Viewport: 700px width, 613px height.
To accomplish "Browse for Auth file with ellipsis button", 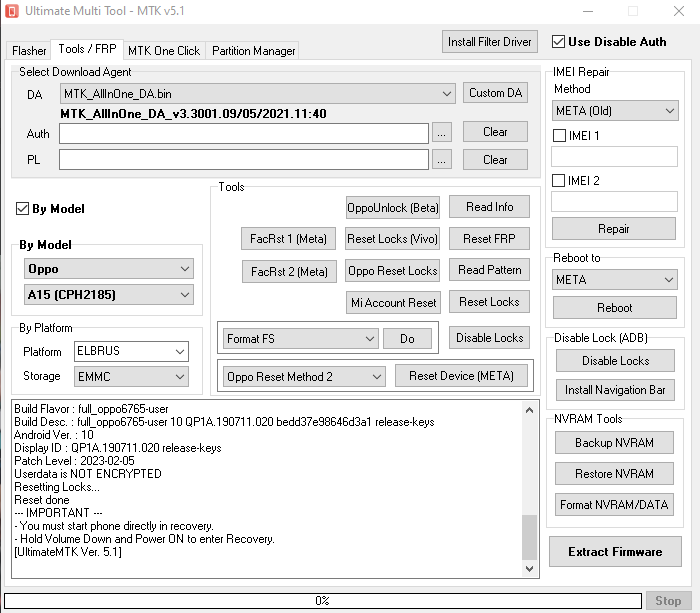I will [x=442, y=133].
